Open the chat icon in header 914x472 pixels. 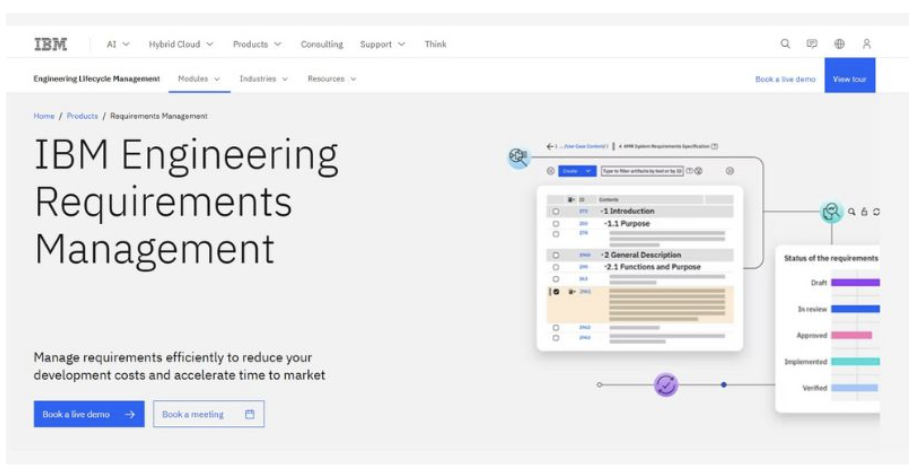812,44
